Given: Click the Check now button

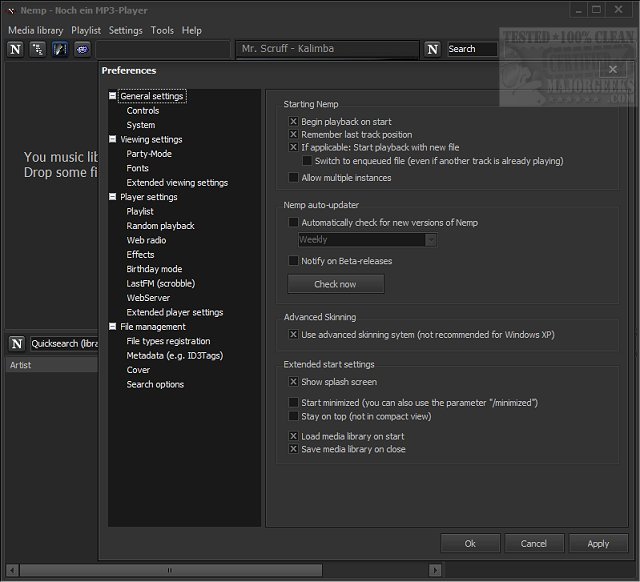Looking at the screenshot, I should [x=336, y=284].
